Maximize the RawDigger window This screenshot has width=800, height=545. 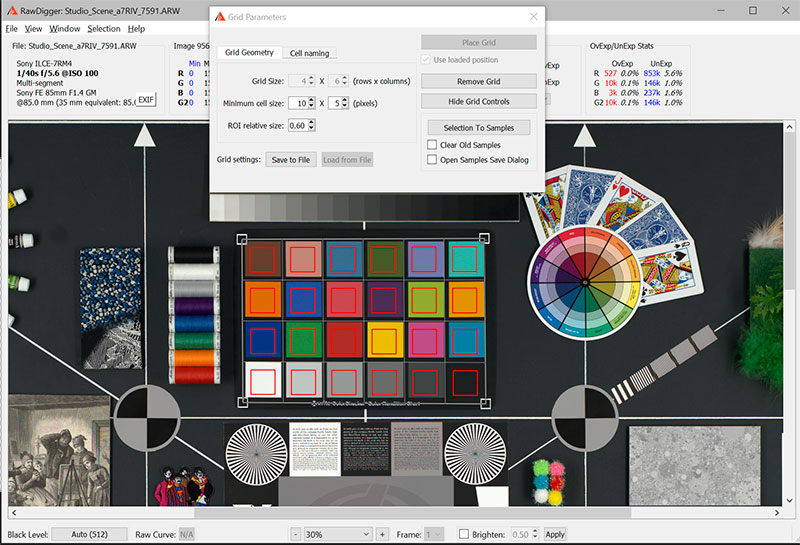[753, 11]
